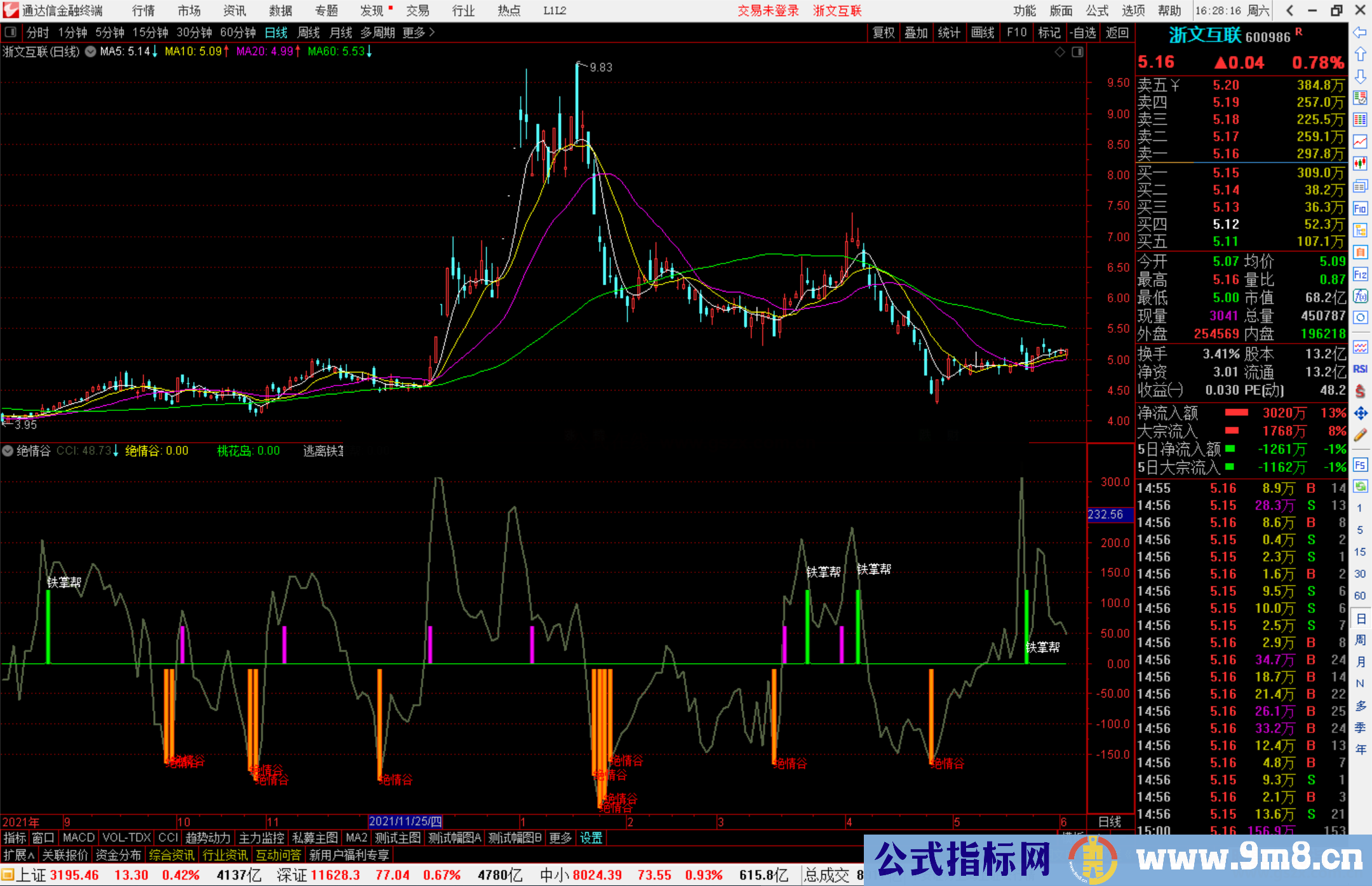
Task: Select the 周 weekly period in sidebar
Action: point(1360,640)
